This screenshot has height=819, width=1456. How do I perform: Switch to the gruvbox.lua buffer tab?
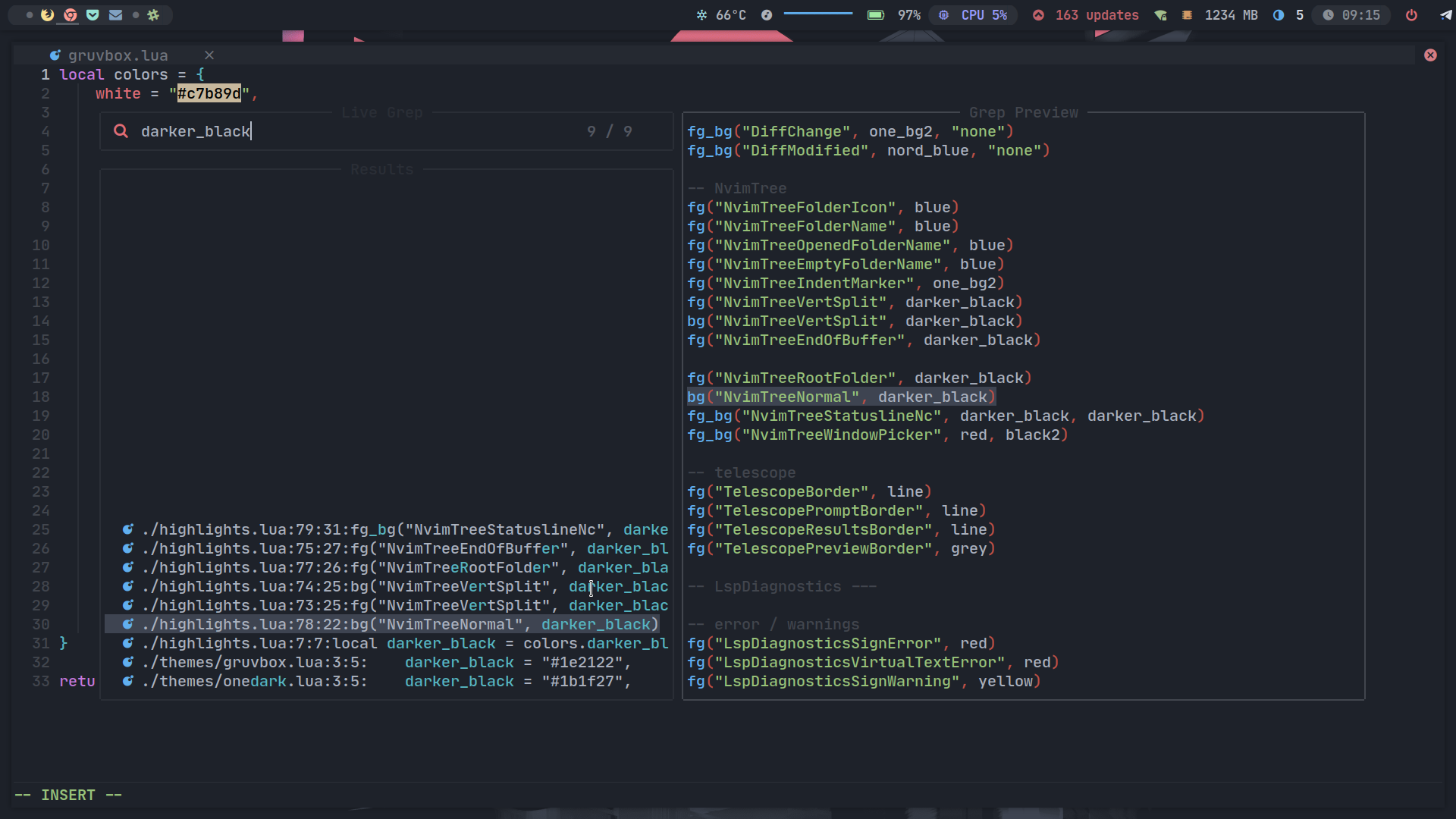tap(118, 55)
